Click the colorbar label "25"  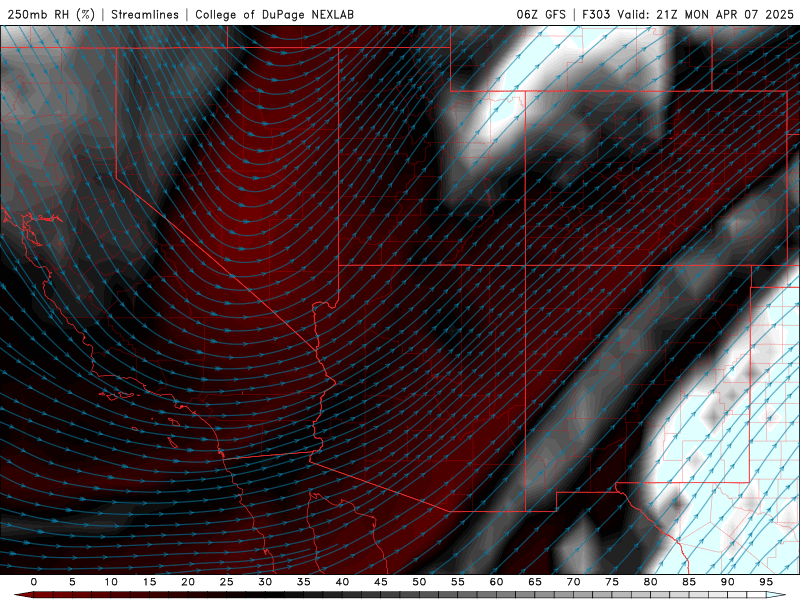point(227,582)
